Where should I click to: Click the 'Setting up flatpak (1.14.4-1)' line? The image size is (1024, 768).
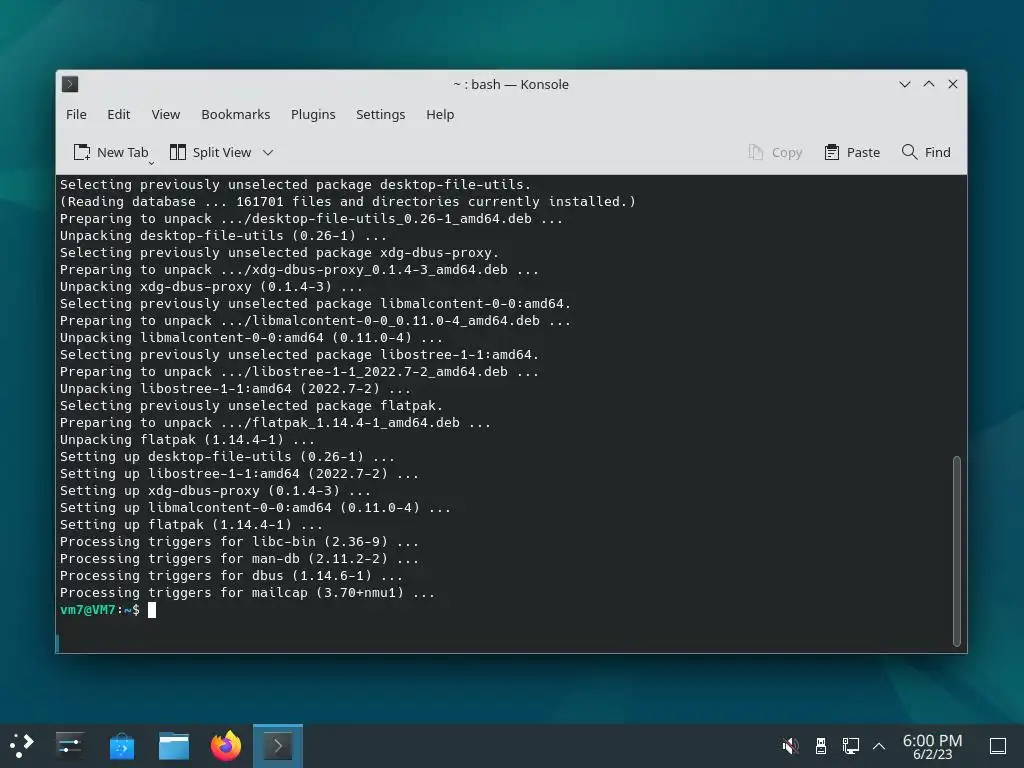click(191, 524)
